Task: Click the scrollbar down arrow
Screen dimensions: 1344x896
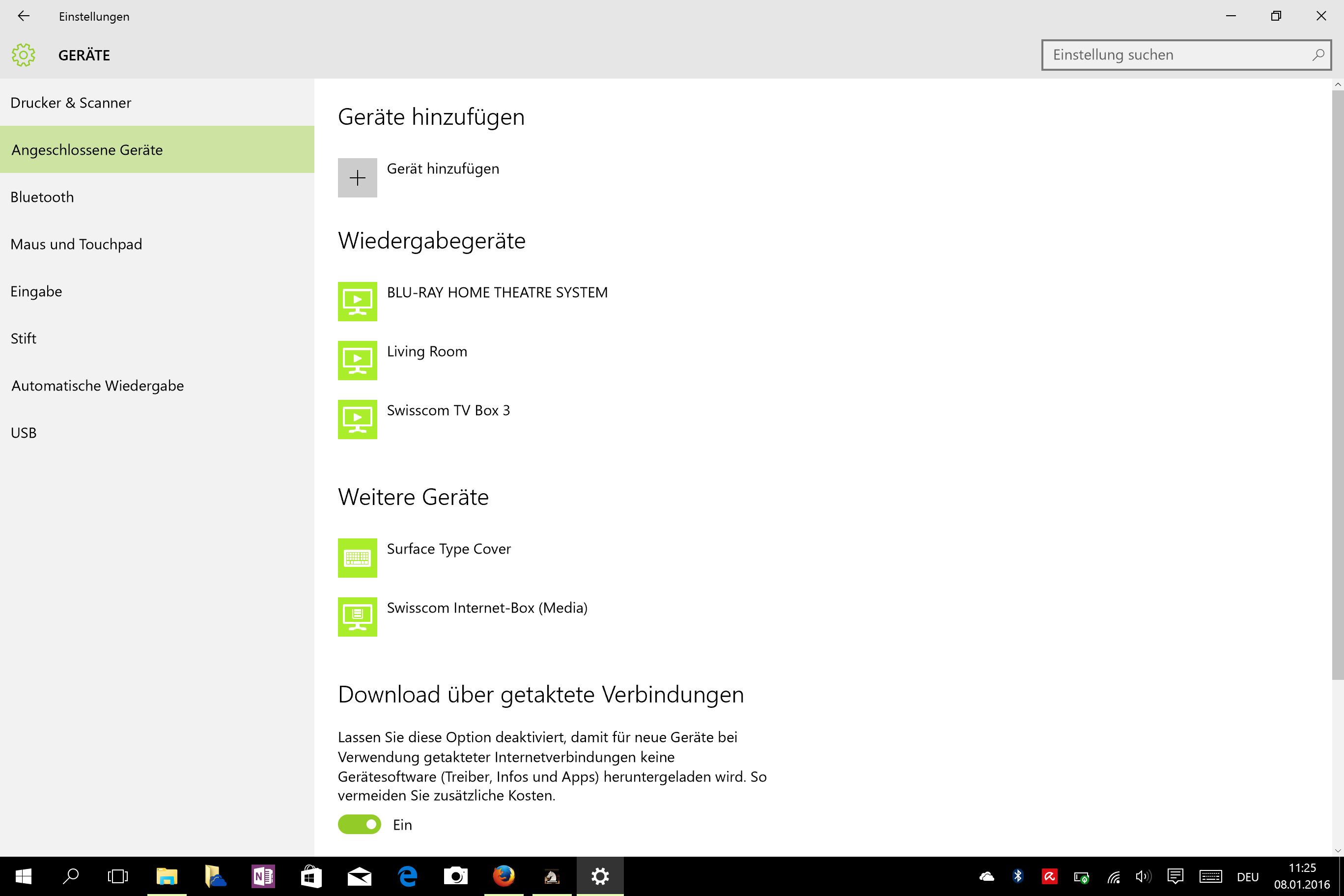Action: click(1338, 850)
